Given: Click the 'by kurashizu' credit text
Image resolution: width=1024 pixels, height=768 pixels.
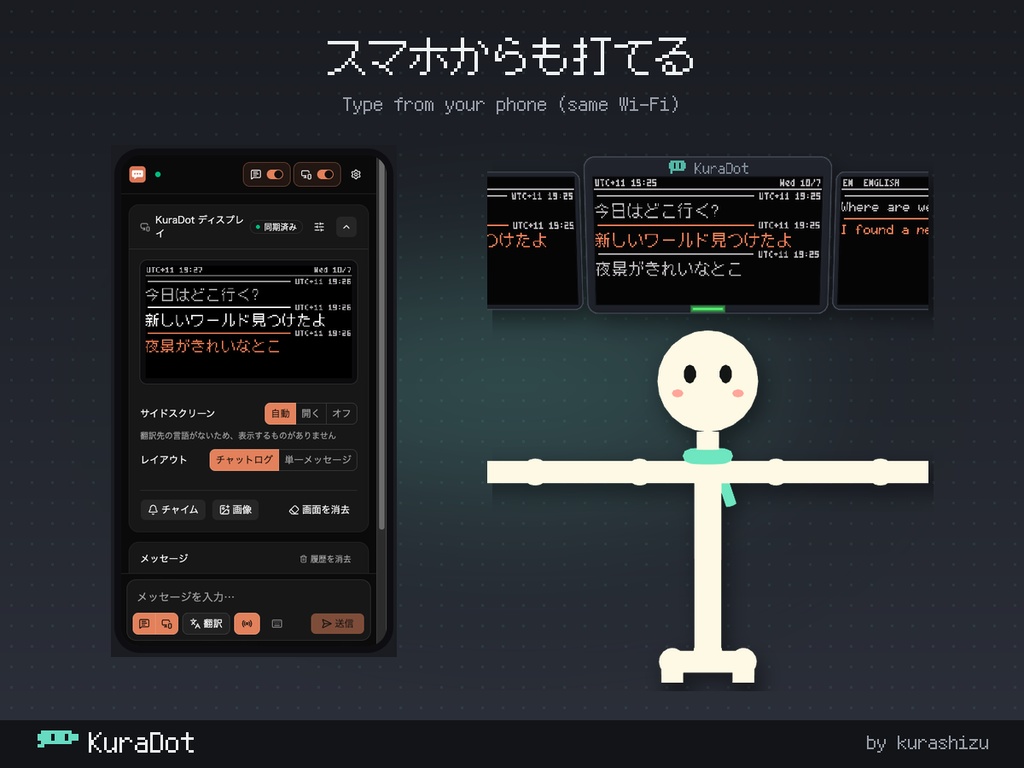Looking at the screenshot, I should (927, 743).
